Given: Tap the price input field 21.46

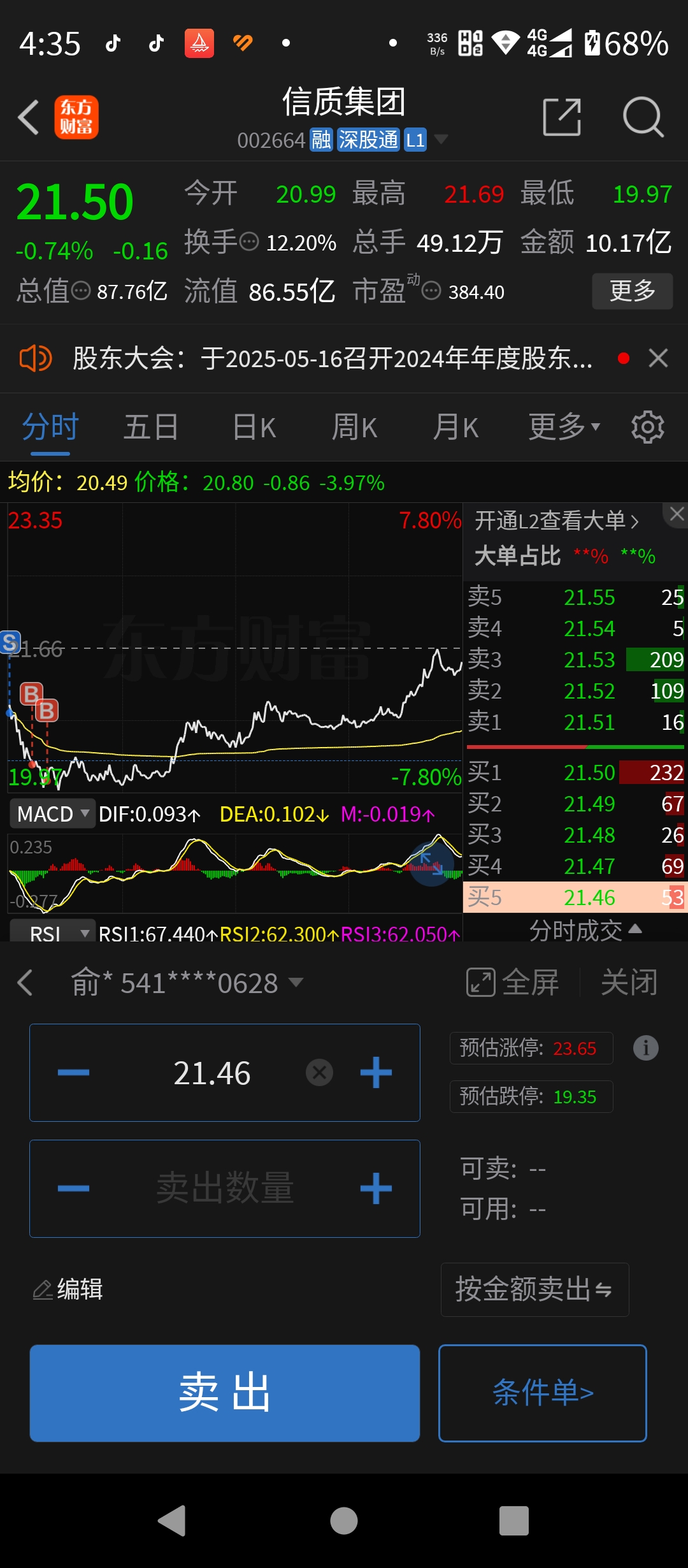Looking at the screenshot, I should (x=212, y=1073).
